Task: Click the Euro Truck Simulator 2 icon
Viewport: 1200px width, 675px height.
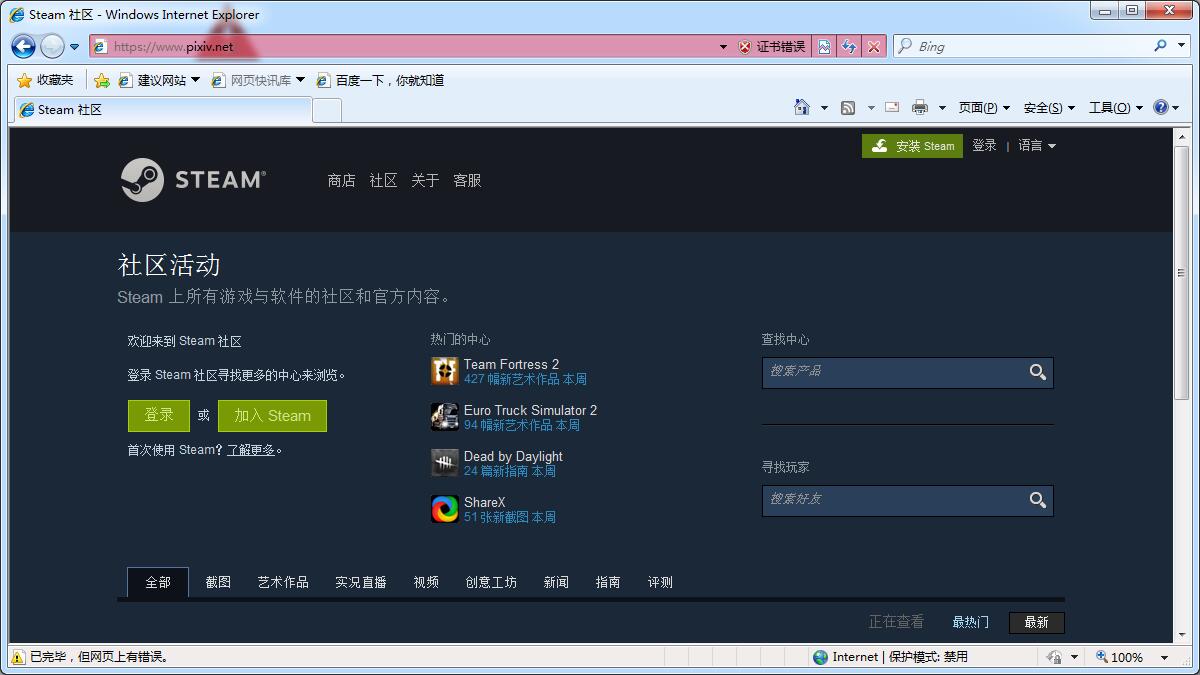Action: point(444,417)
